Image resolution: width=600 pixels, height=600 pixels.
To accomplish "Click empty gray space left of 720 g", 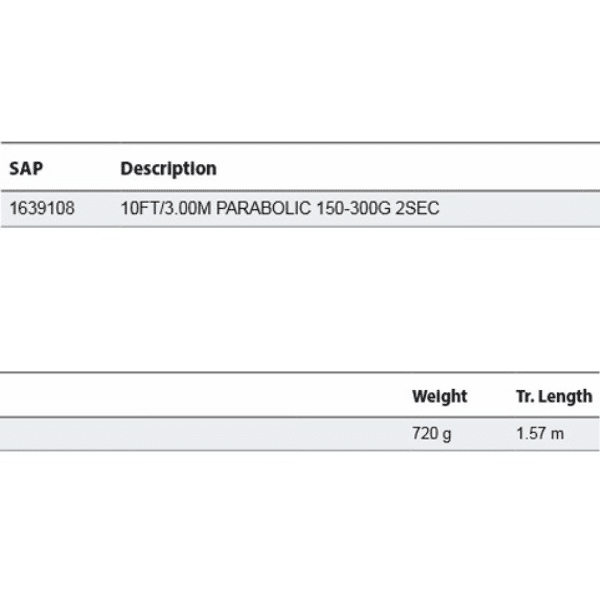I will 200,435.
